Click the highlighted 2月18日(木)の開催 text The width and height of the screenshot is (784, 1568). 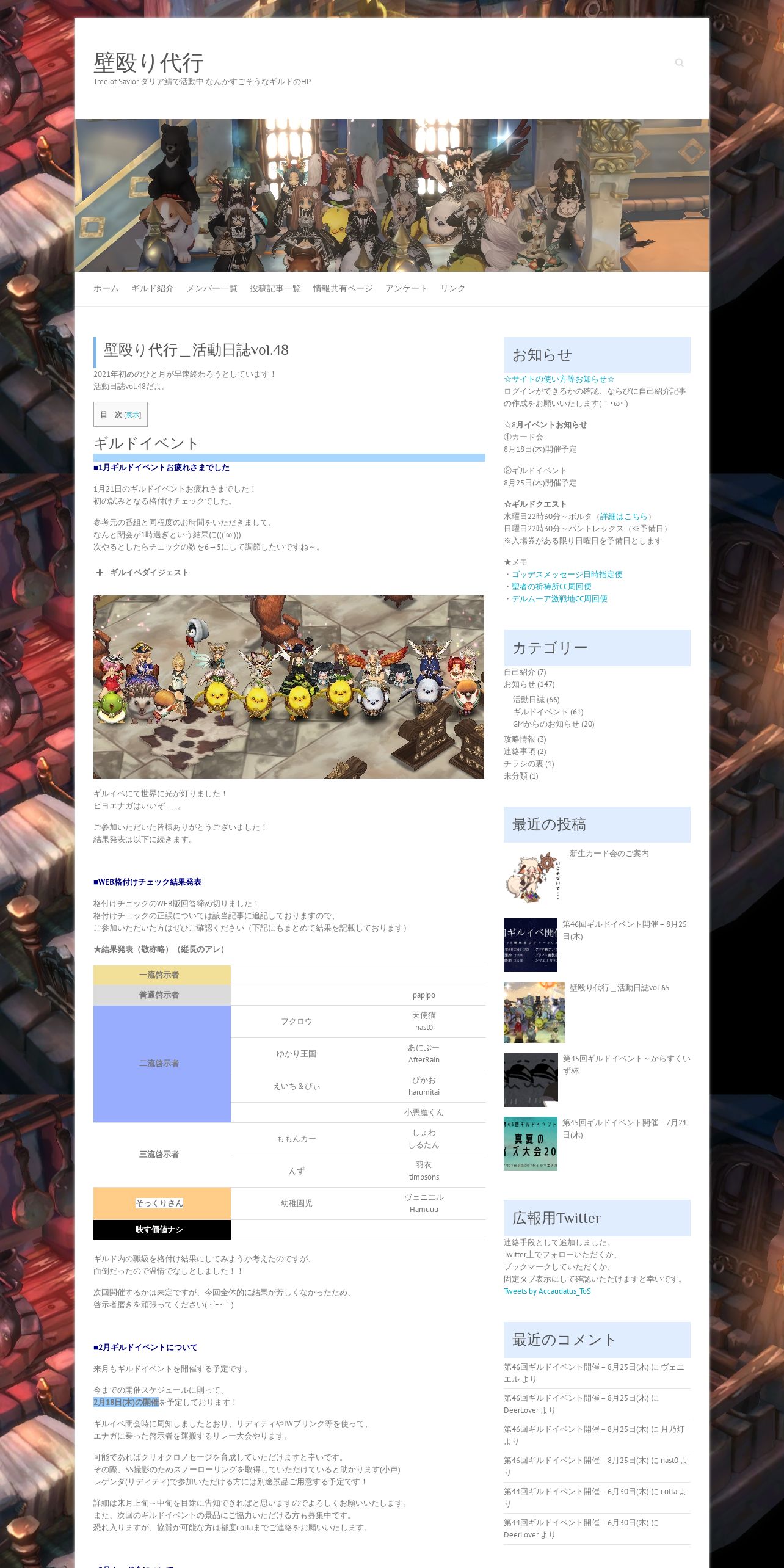[126, 1402]
